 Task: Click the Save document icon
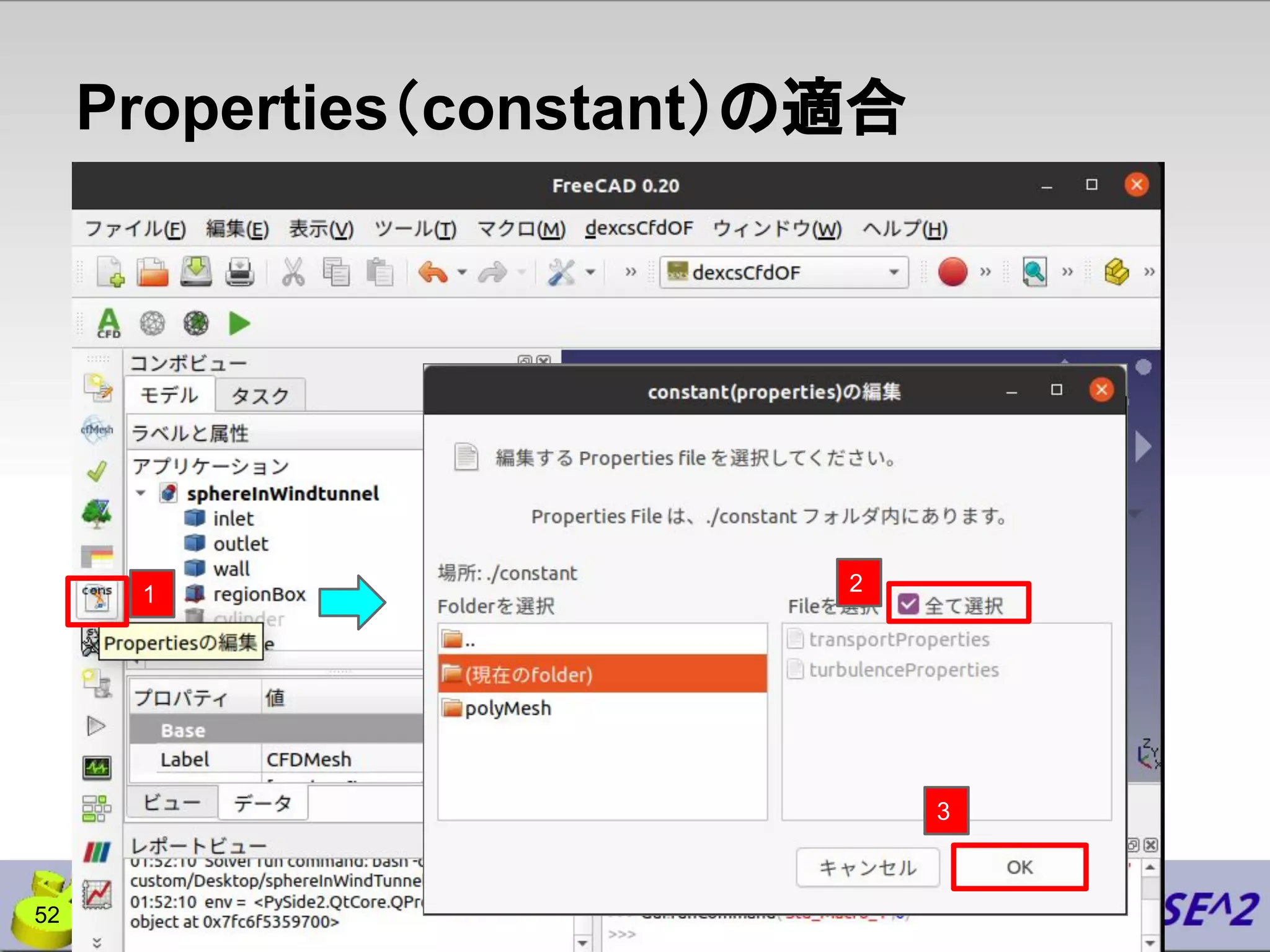coord(196,271)
